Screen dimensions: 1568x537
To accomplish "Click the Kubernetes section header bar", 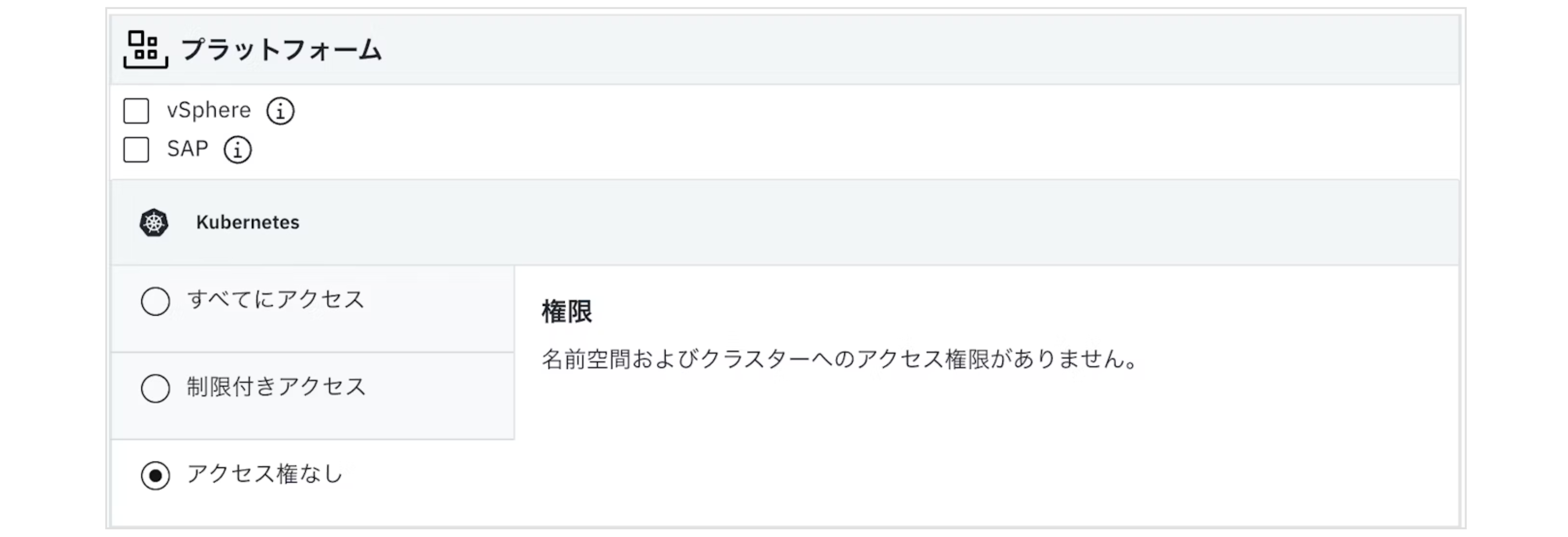I will pos(852,223).
